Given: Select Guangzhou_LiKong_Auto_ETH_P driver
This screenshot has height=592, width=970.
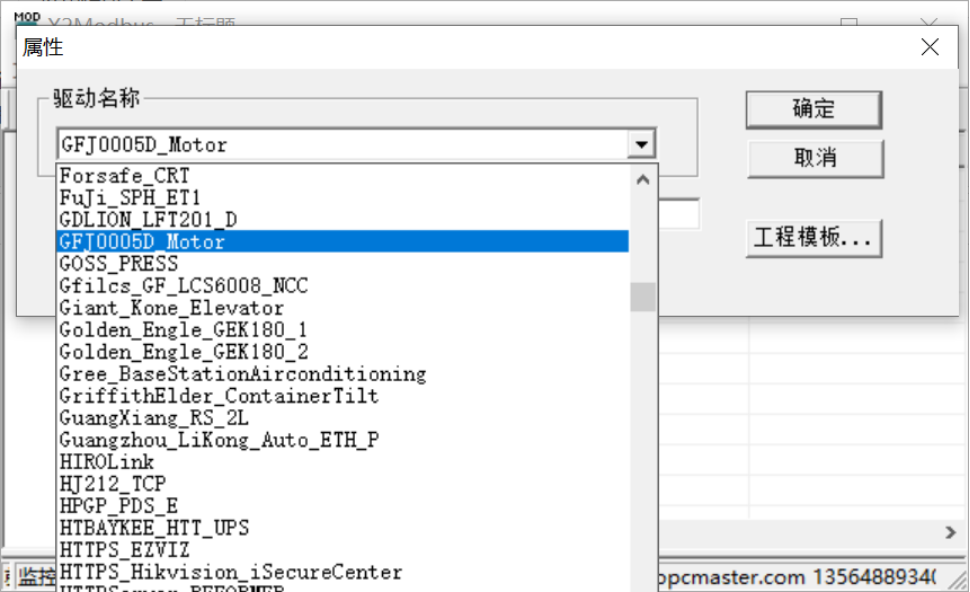Looking at the screenshot, I should [343, 440].
